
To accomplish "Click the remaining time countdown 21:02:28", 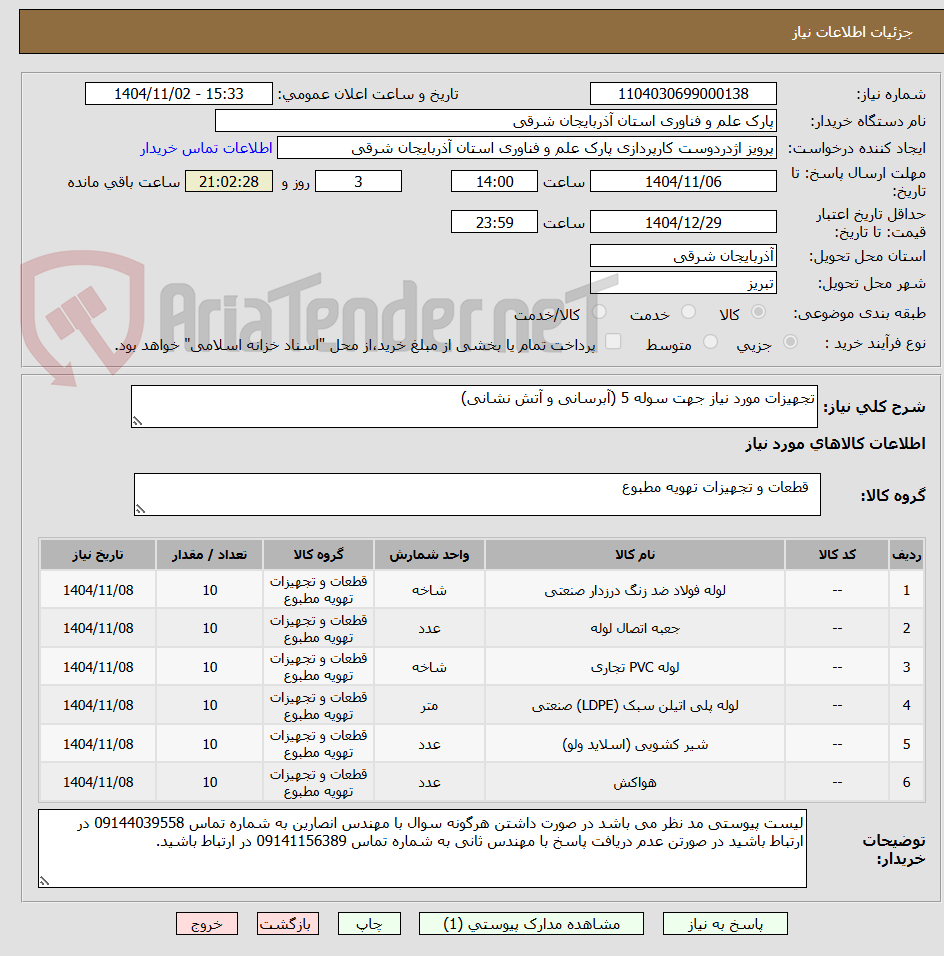I will coord(229,182).
